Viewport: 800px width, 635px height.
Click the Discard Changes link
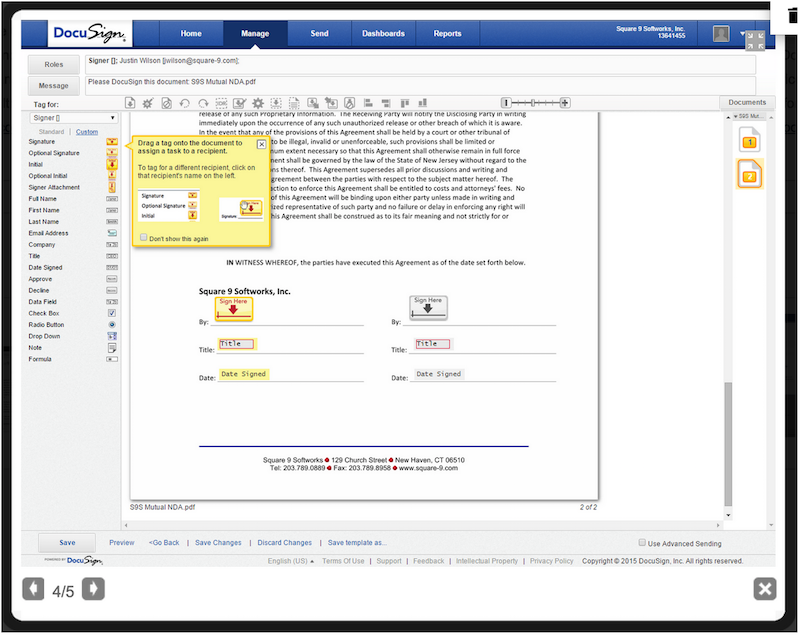284,543
